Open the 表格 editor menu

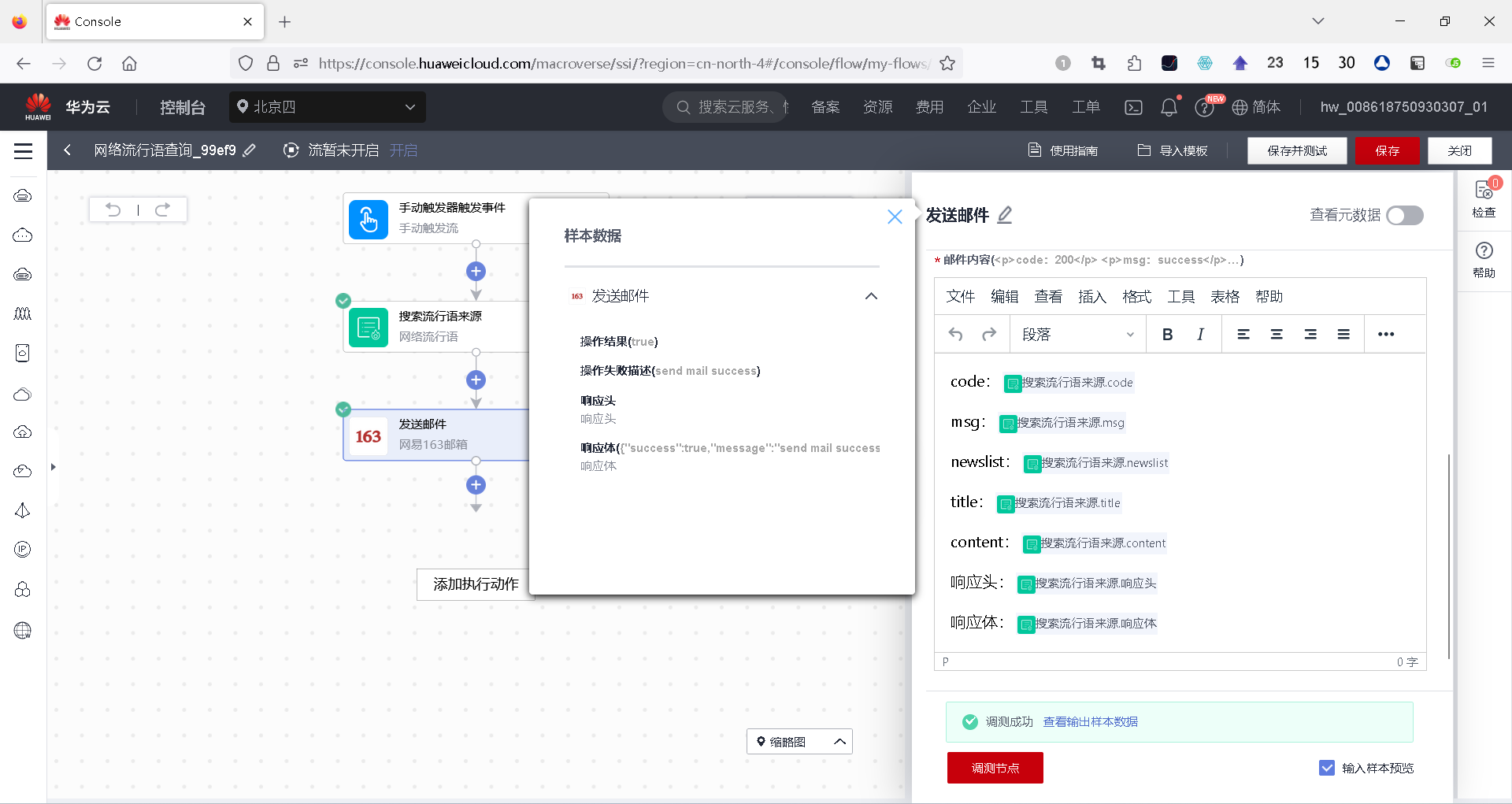pos(1225,297)
